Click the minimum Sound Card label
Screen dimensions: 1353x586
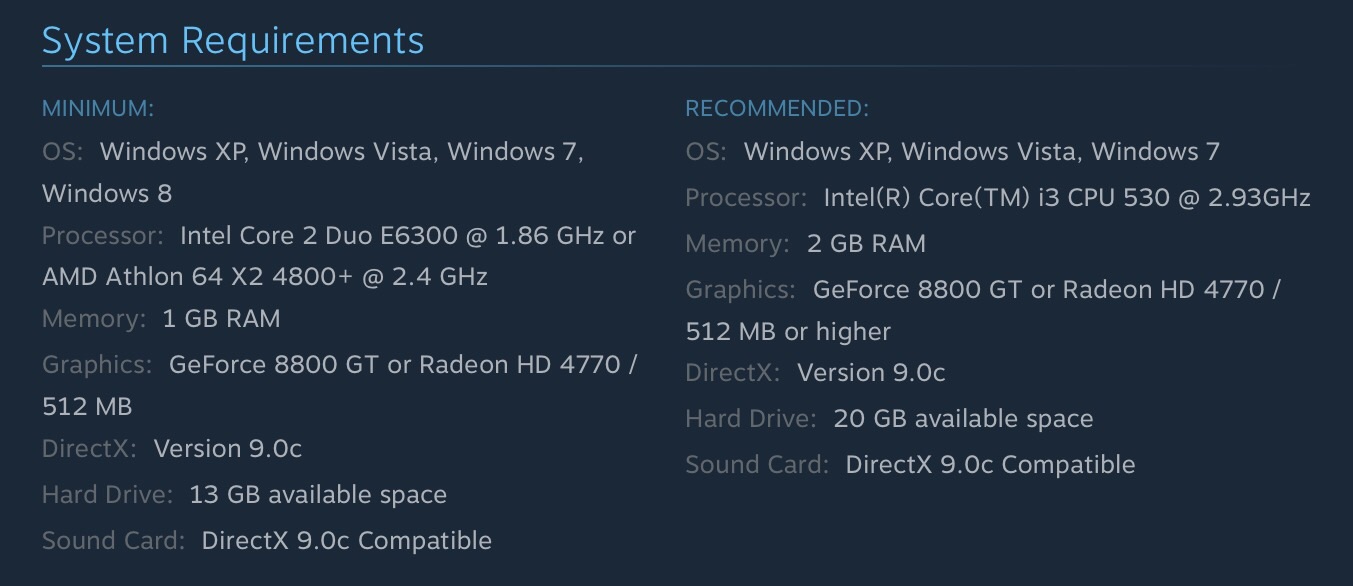[x=113, y=541]
